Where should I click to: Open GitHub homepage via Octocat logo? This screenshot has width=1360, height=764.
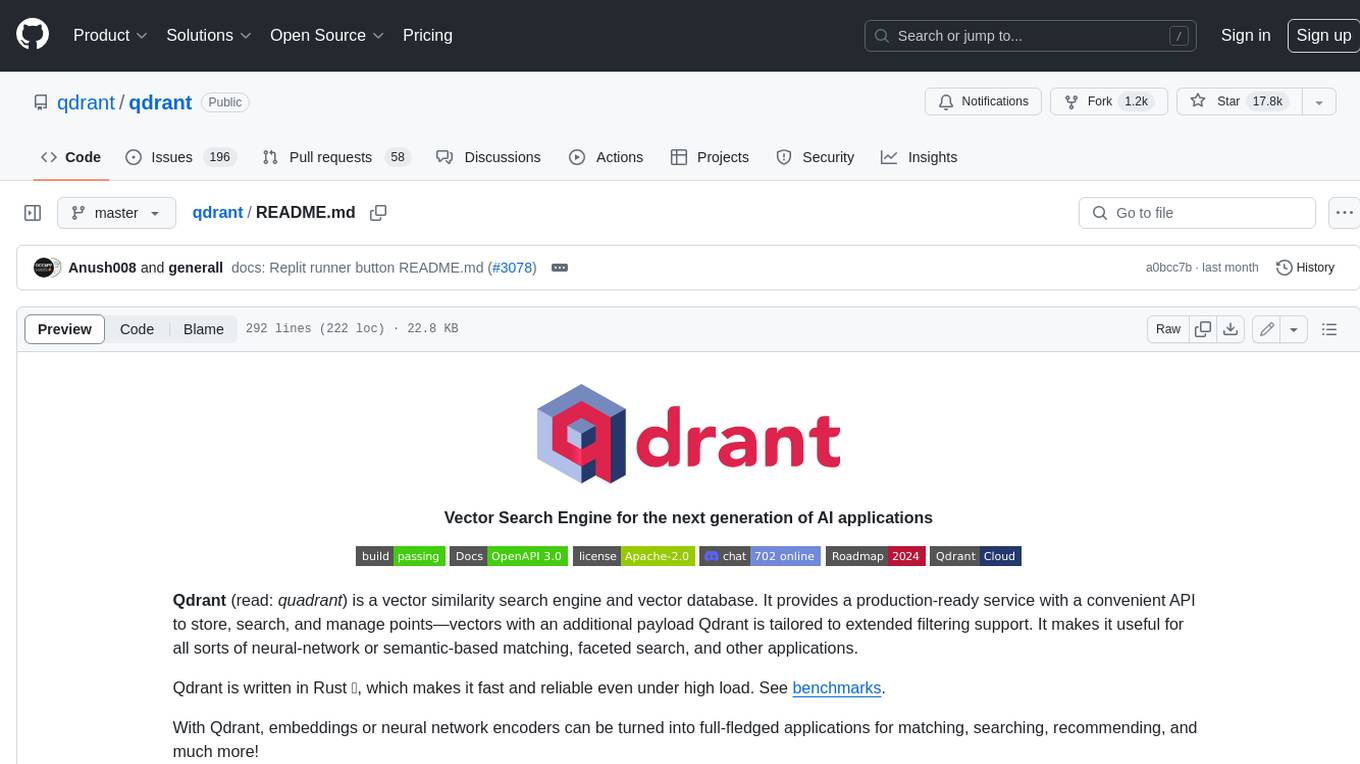coord(32,35)
